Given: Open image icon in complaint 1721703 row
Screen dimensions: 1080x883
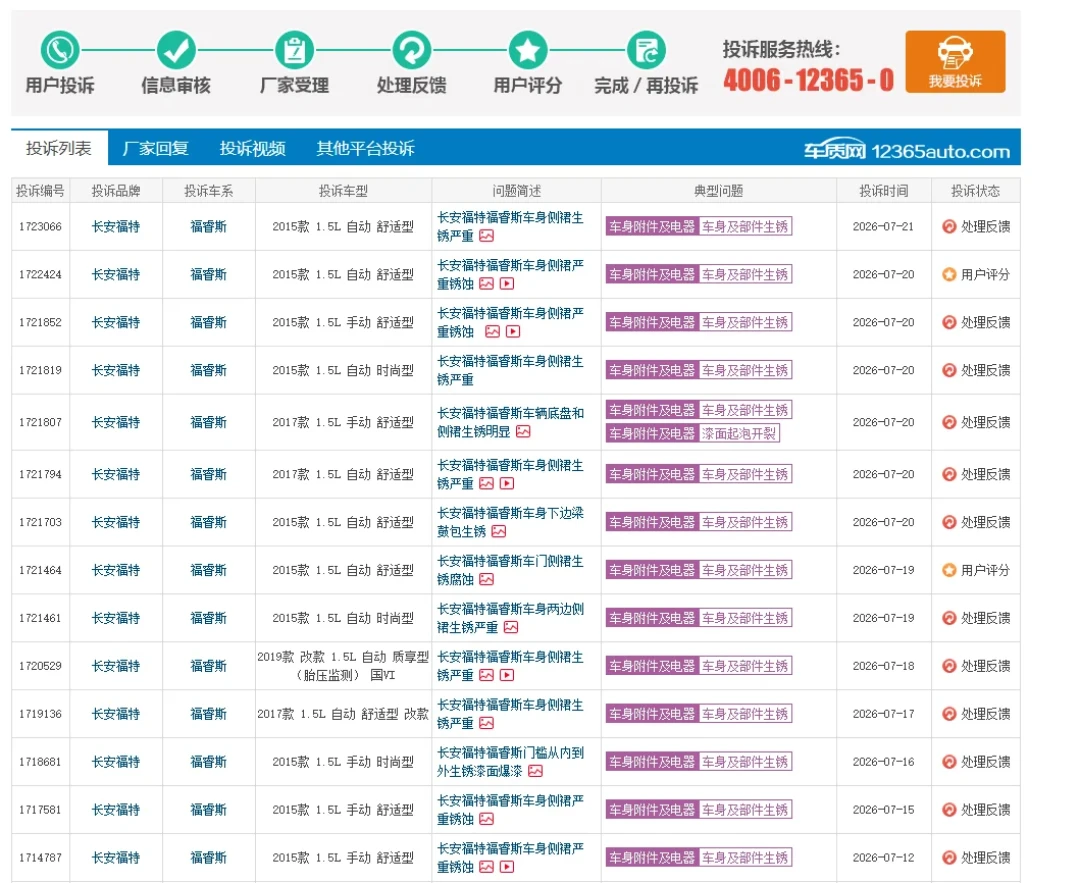Looking at the screenshot, I should 499,531.
